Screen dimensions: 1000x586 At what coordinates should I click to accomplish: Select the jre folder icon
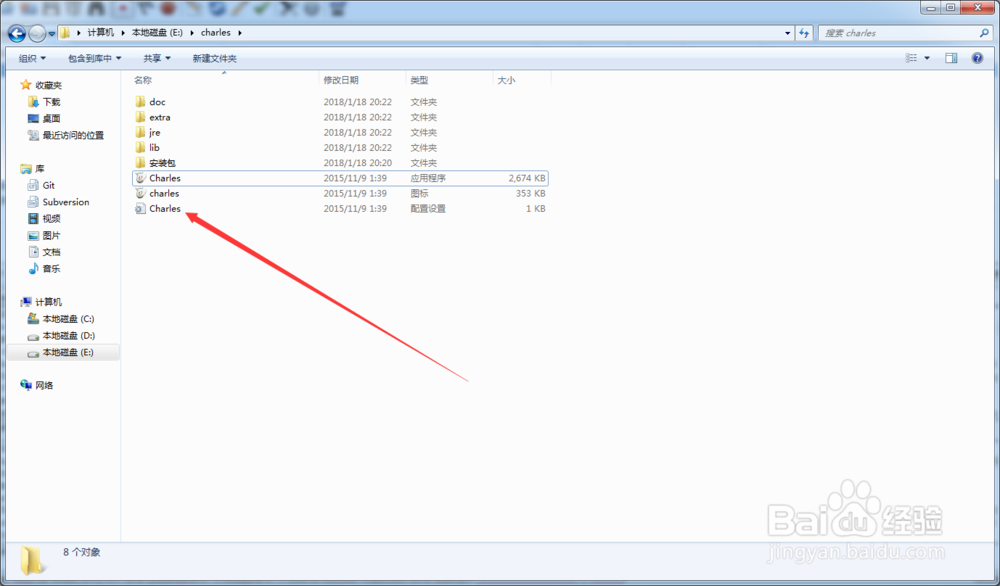click(x=140, y=133)
